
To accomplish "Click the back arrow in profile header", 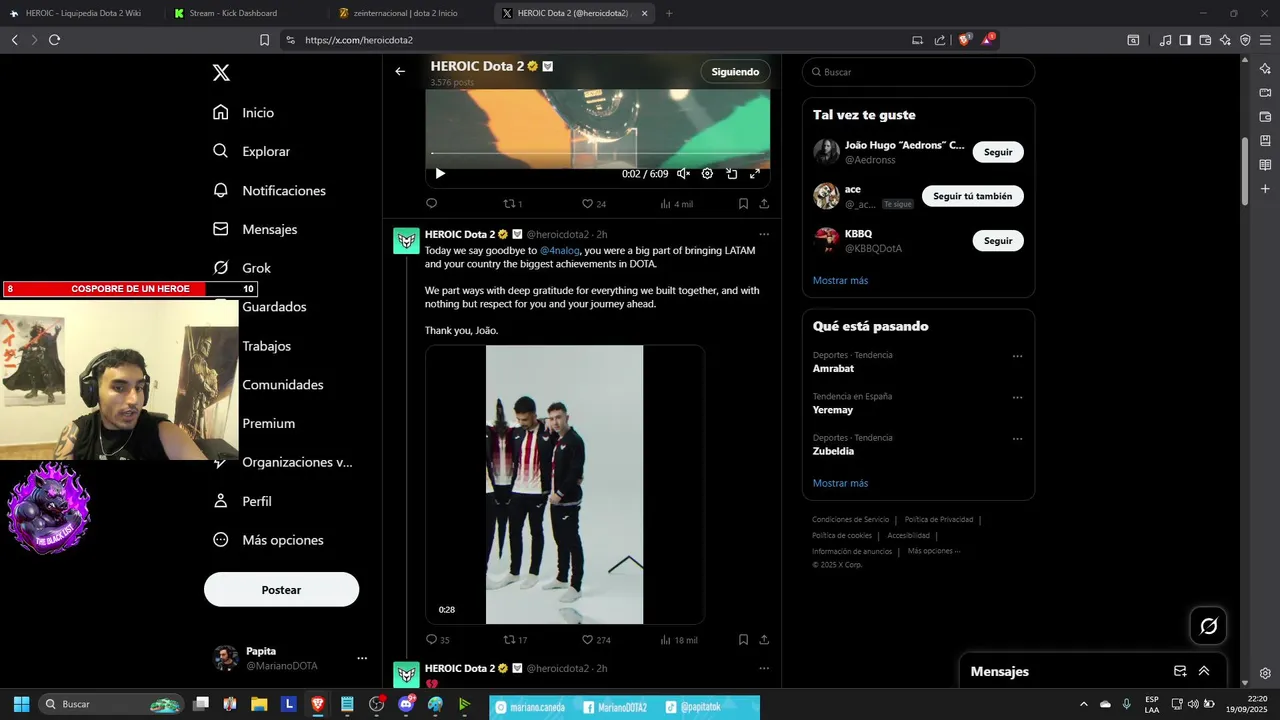I will (400, 71).
